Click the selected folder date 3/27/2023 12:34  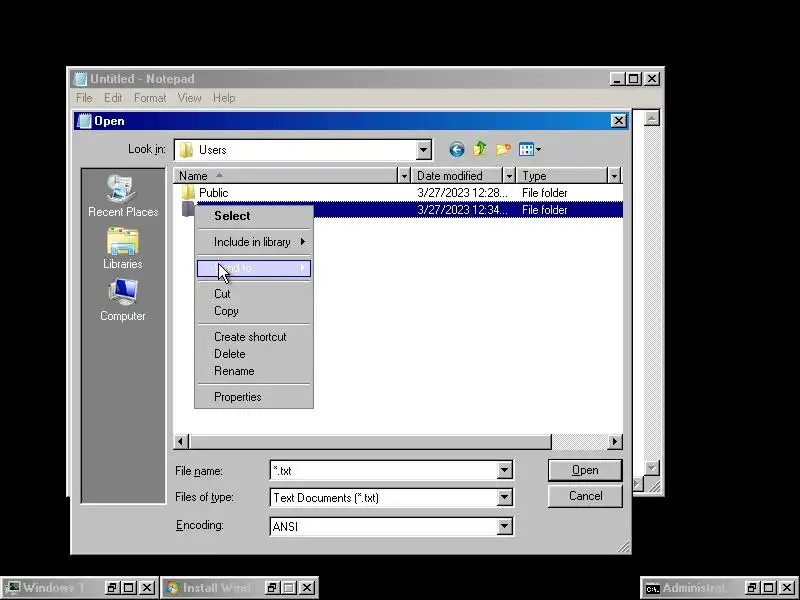pos(462,210)
